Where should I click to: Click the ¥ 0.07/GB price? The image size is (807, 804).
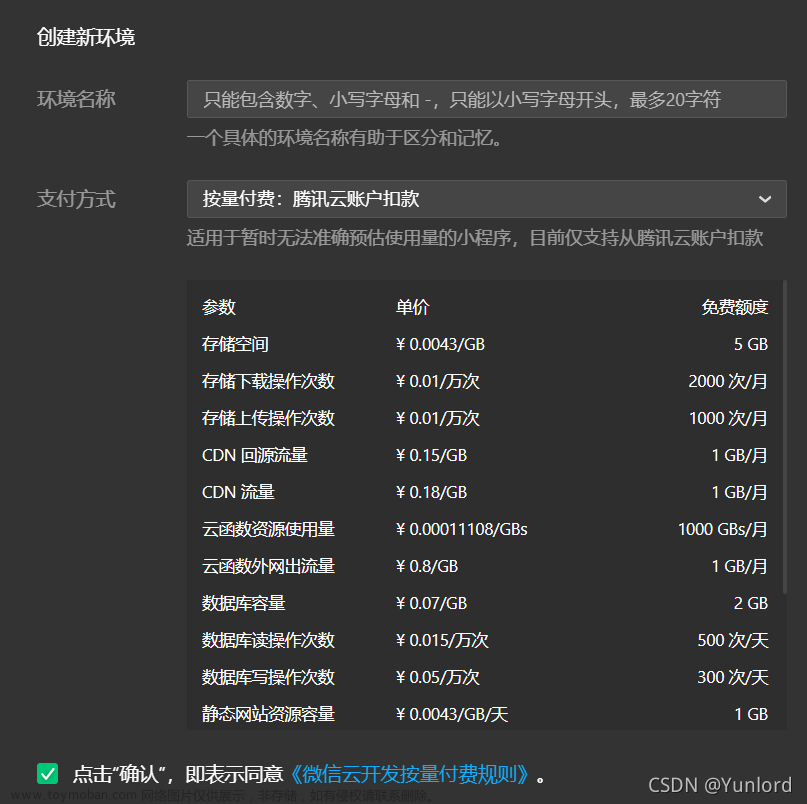431,604
